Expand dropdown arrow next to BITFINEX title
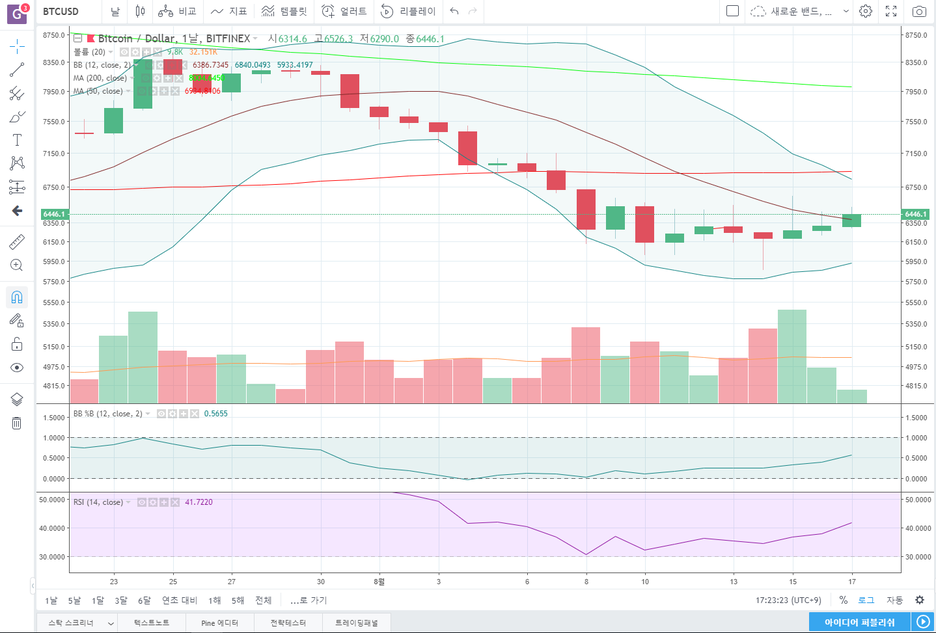Image resolution: width=936 pixels, height=633 pixels. (255, 39)
